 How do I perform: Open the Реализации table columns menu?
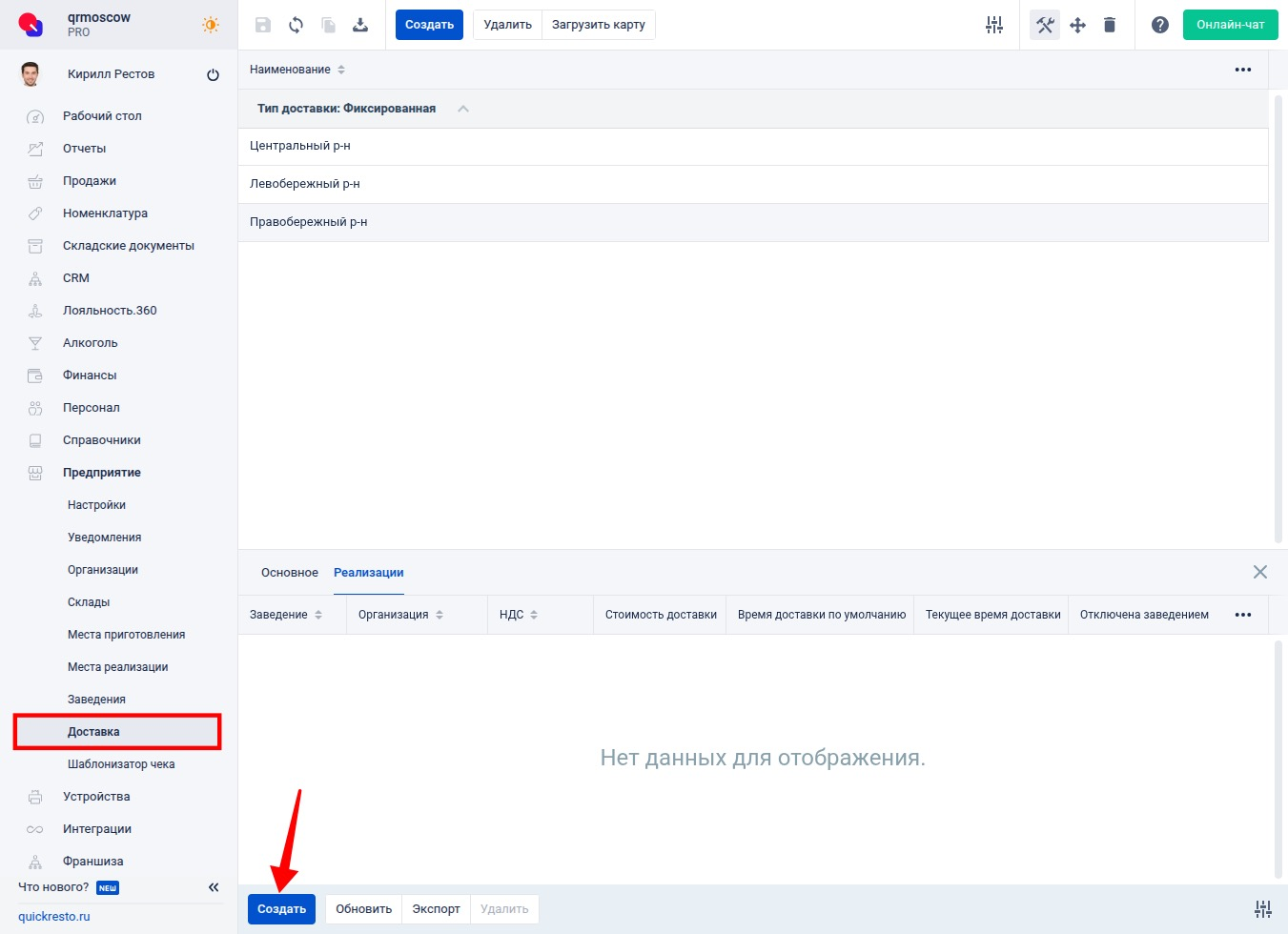click(1242, 615)
